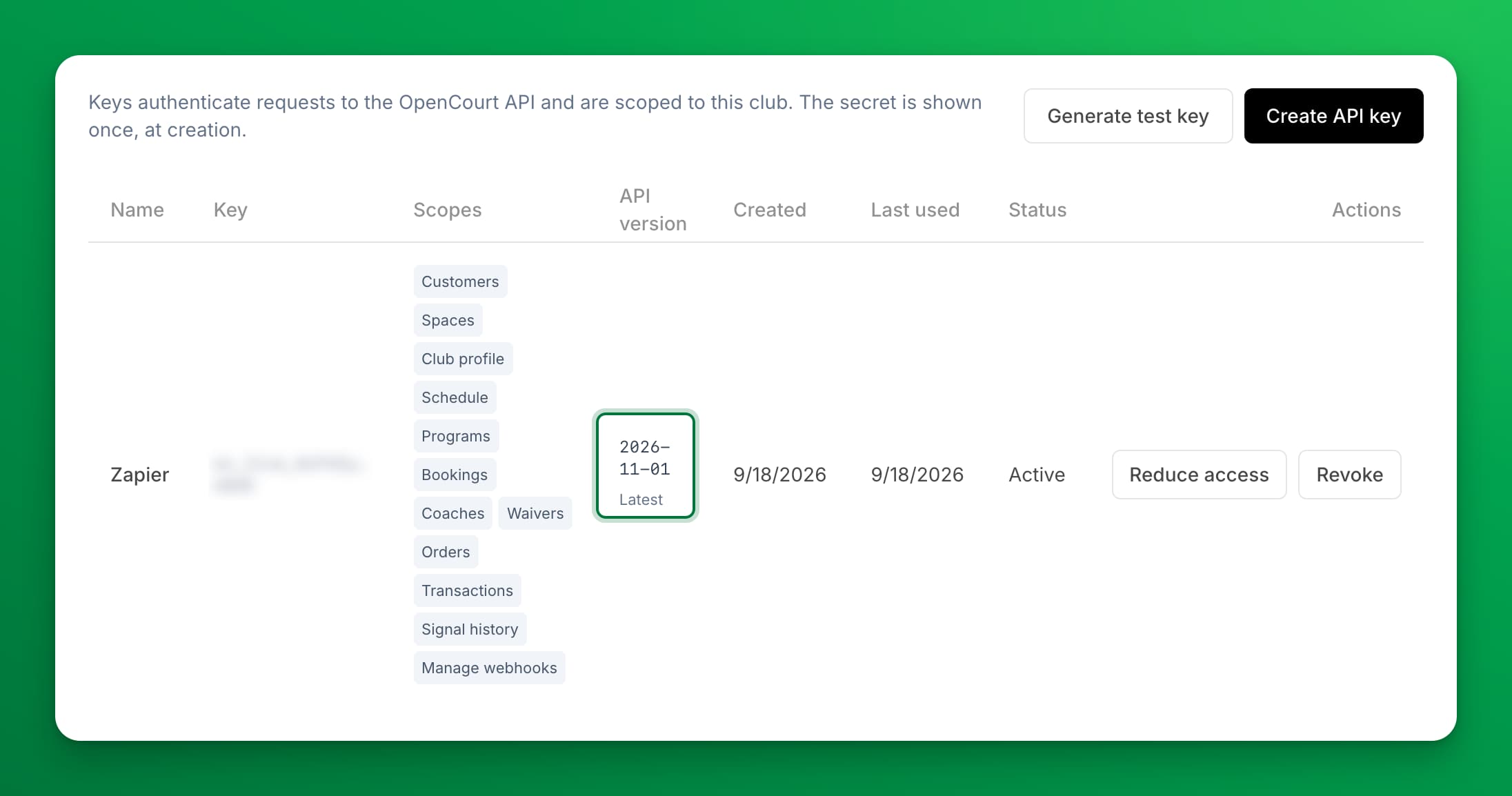Image resolution: width=1512 pixels, height=796 pixels.
Task: Click the Transactions scope tag
Action: point(467,590)
